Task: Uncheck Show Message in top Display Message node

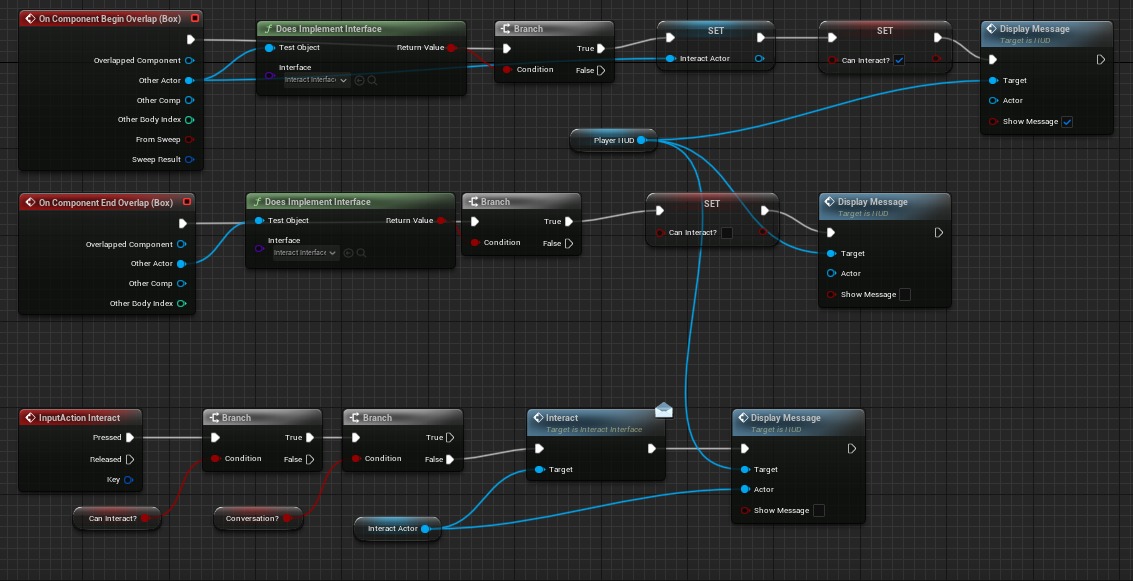Action: (1067, 122)
